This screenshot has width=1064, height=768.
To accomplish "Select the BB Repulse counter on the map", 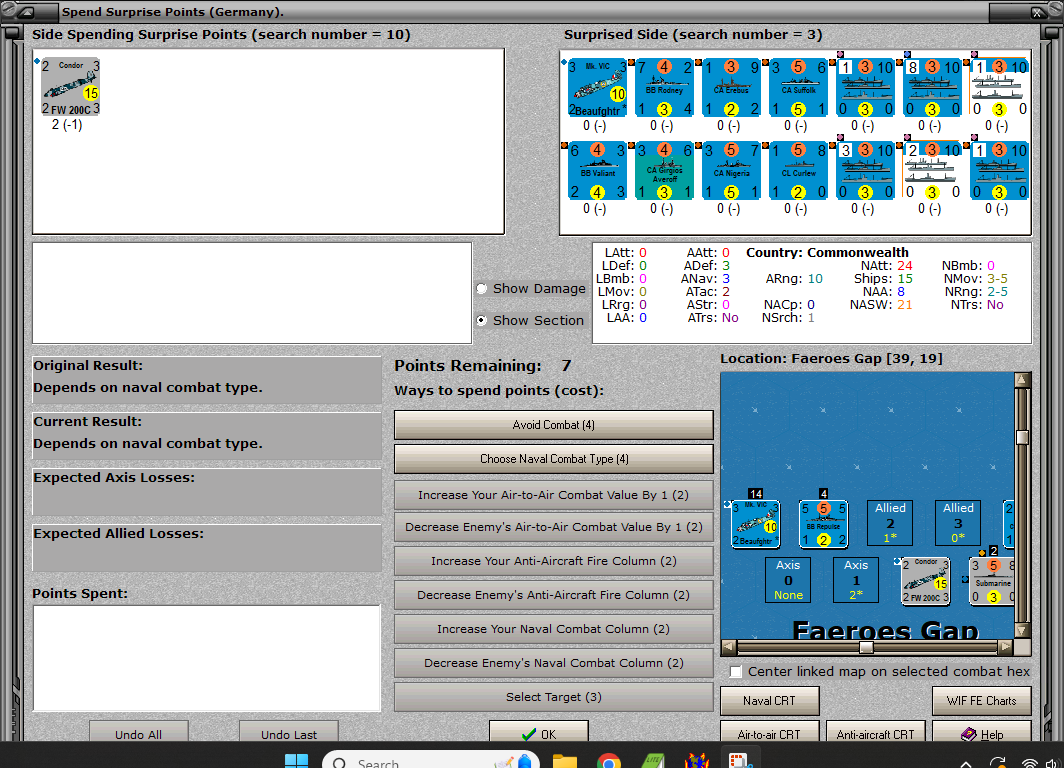I will 823,524.
